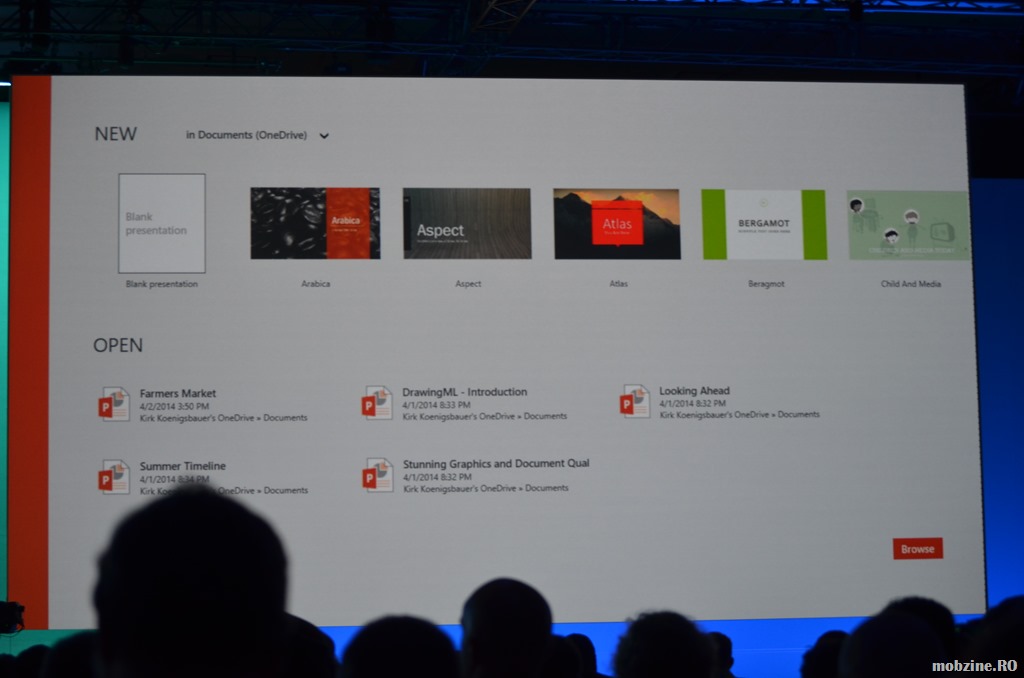Expand the 'in Documents (OneDrive)' location dropdown
Screen dimensions: 1024x678
(323, 136)
